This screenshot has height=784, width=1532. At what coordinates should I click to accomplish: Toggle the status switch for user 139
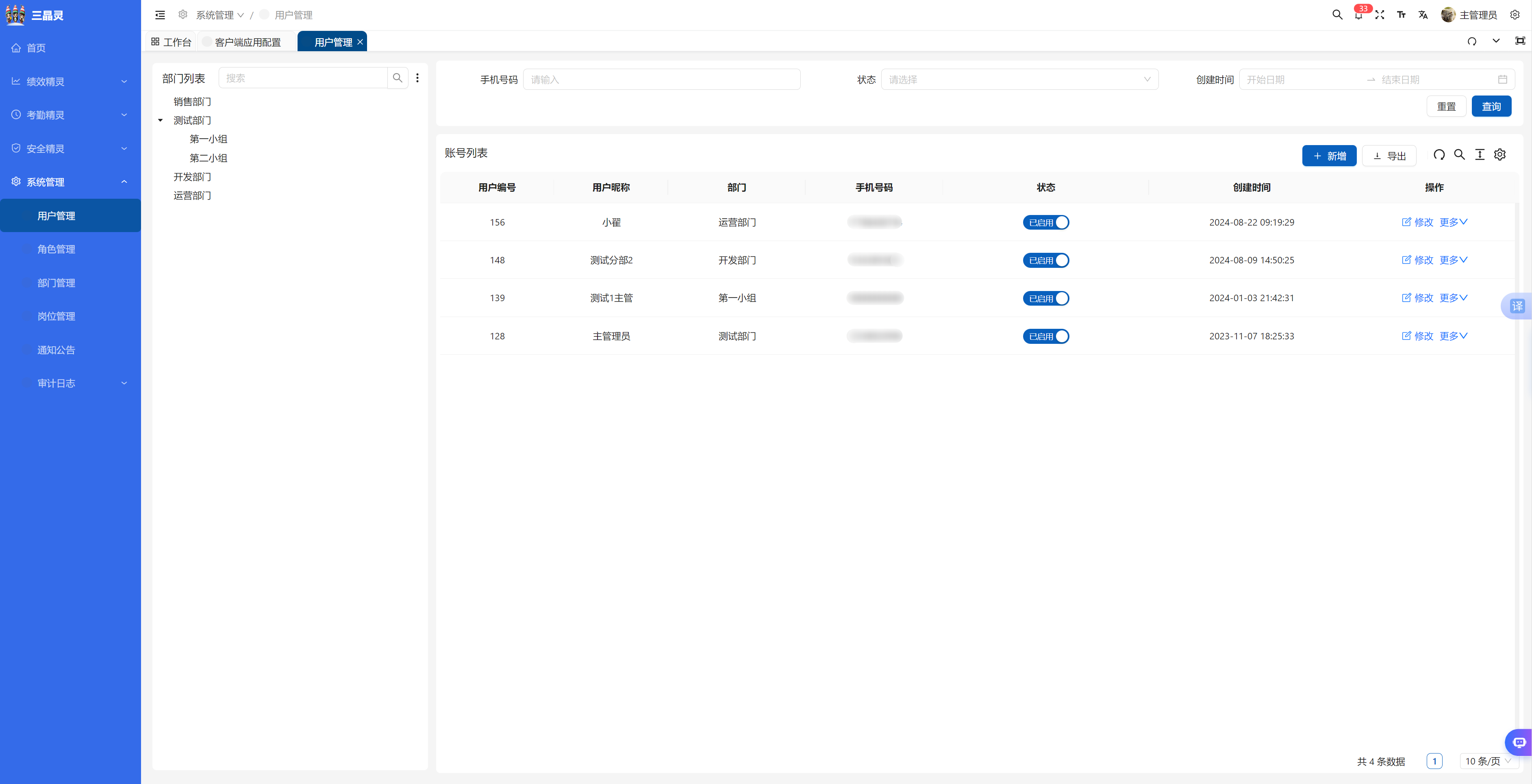point(1045,298)
